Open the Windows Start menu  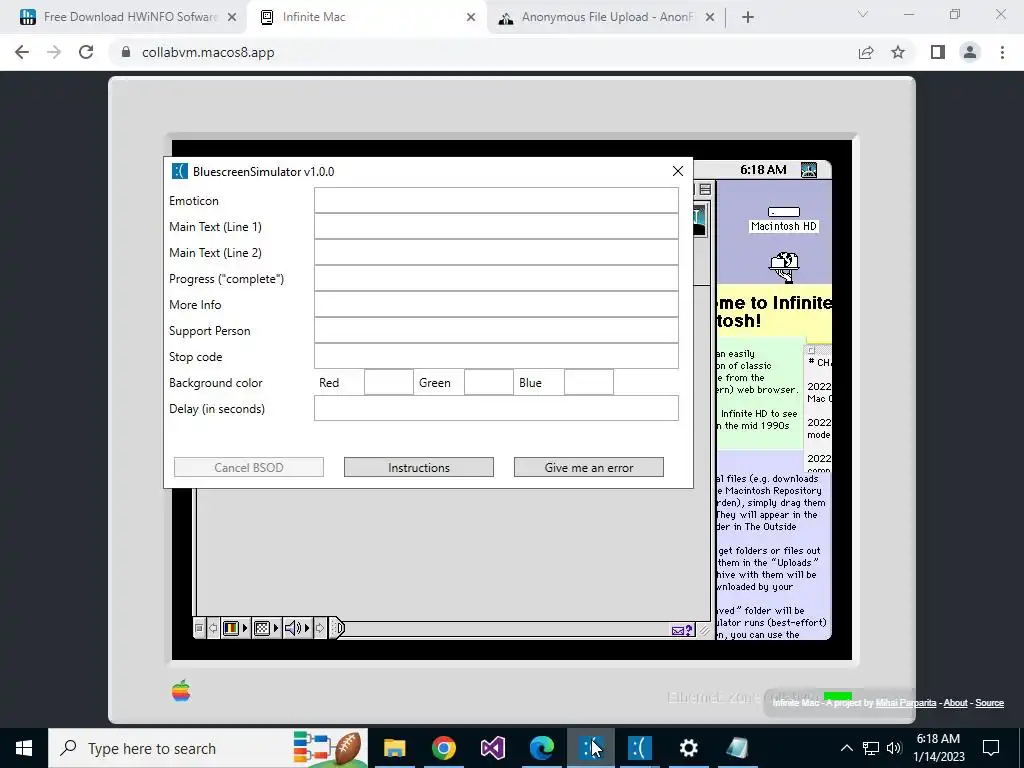24,748
